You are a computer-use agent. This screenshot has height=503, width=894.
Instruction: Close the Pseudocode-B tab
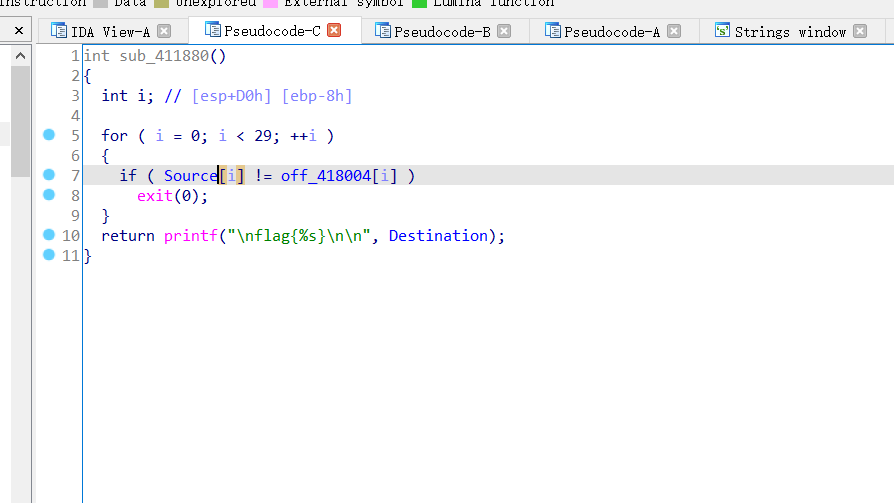[503, 31]
